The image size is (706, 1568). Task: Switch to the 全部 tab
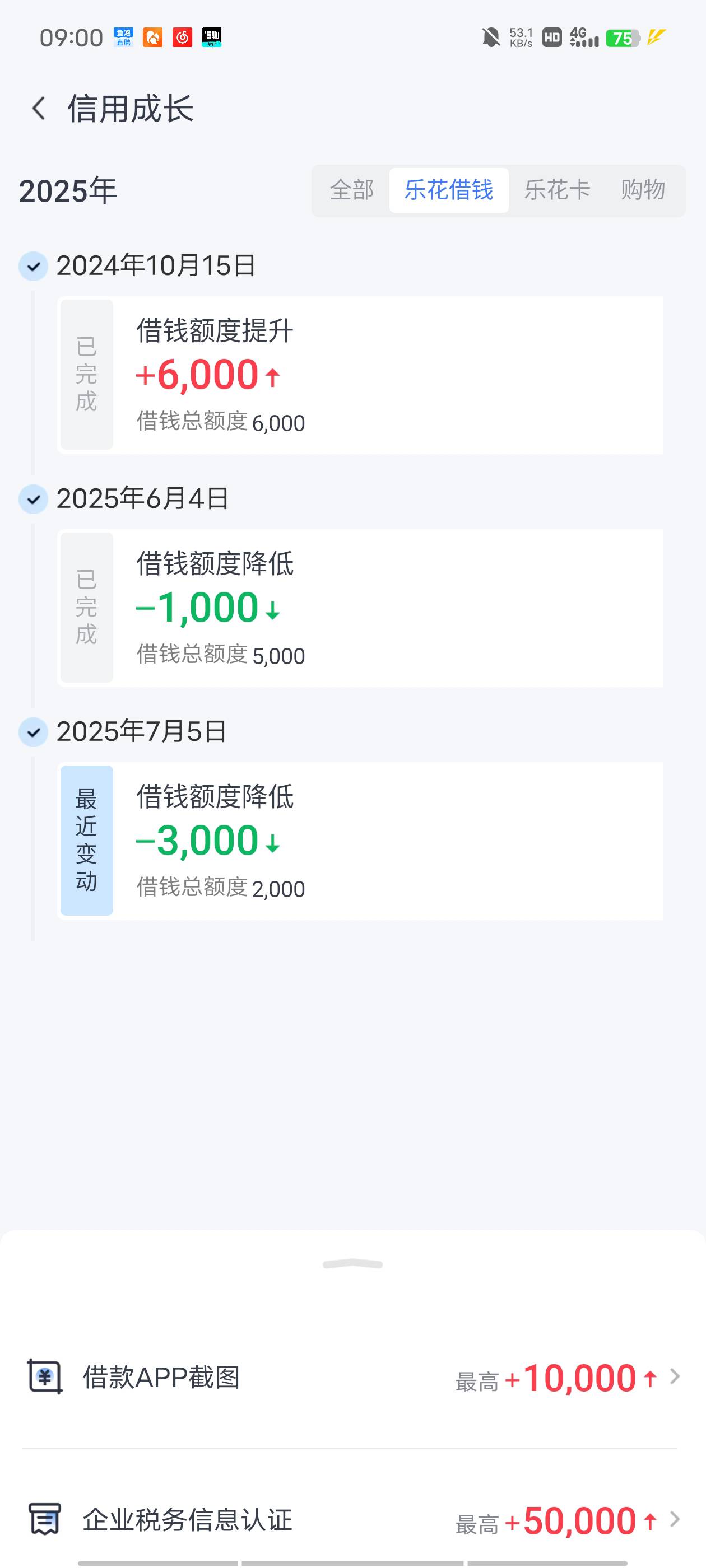click(352, 190)
